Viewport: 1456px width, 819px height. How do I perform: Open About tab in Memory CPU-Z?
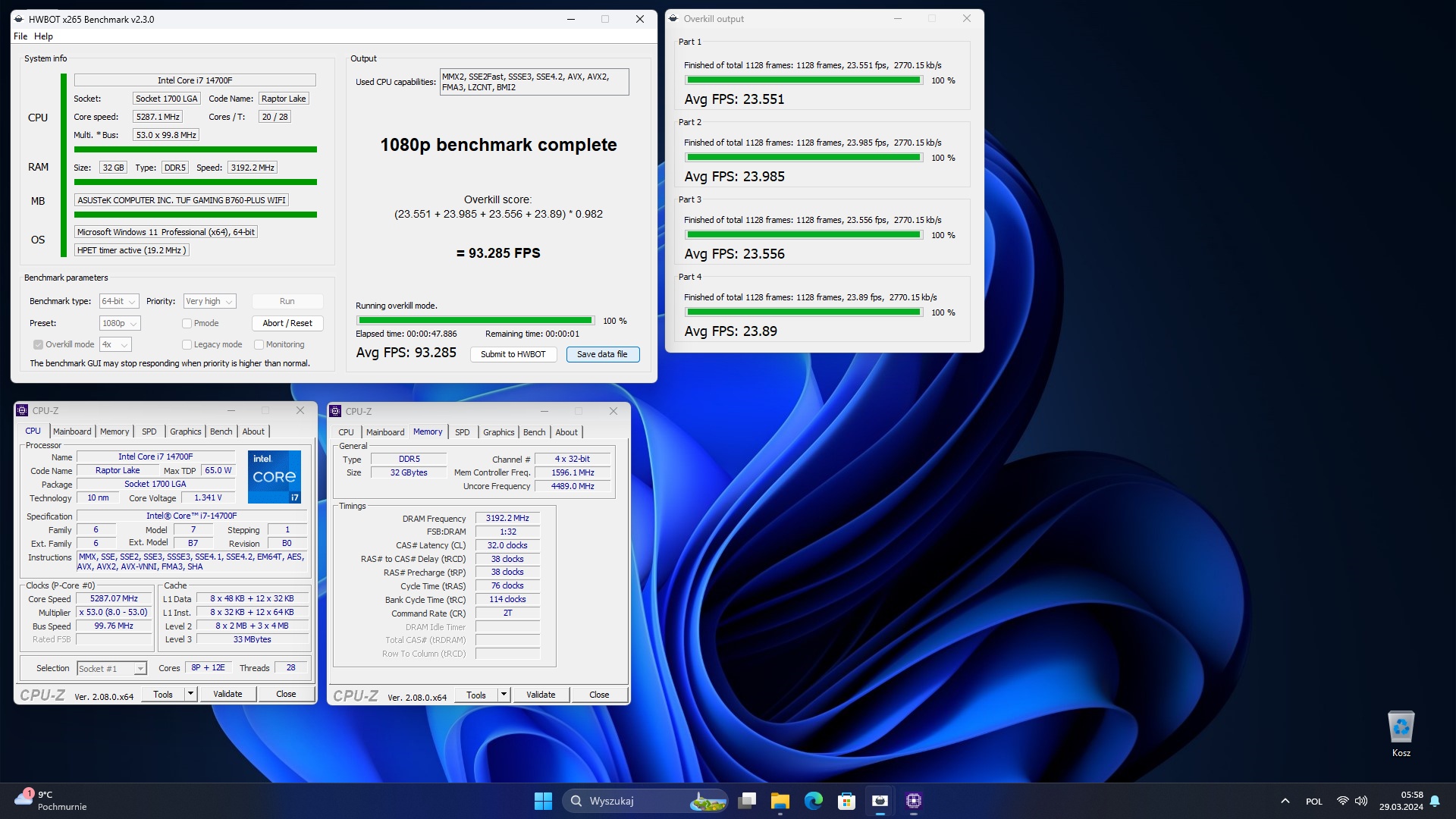[x=566, y=432]
